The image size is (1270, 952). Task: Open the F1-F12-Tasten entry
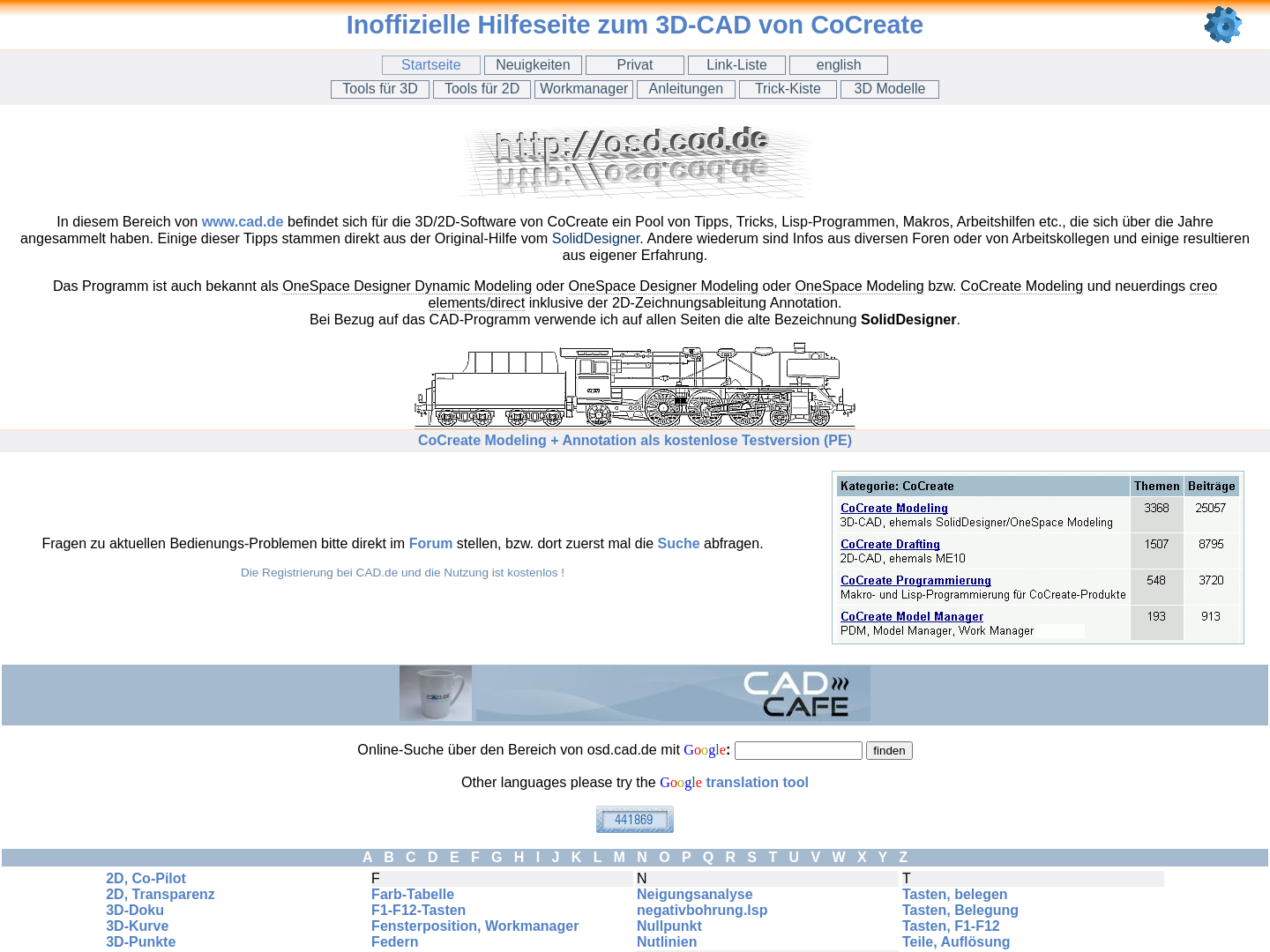click(418, 911)
